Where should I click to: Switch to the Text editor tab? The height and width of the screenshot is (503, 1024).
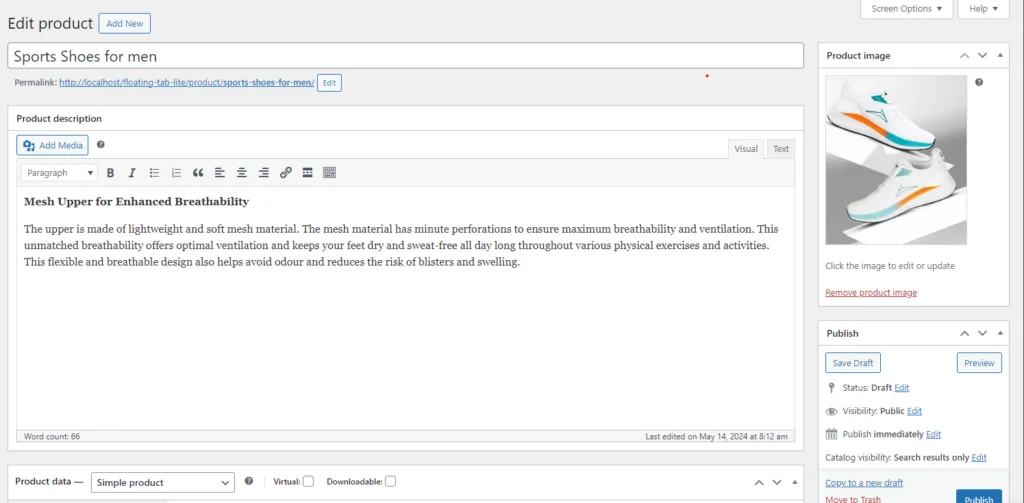(781, 149)
